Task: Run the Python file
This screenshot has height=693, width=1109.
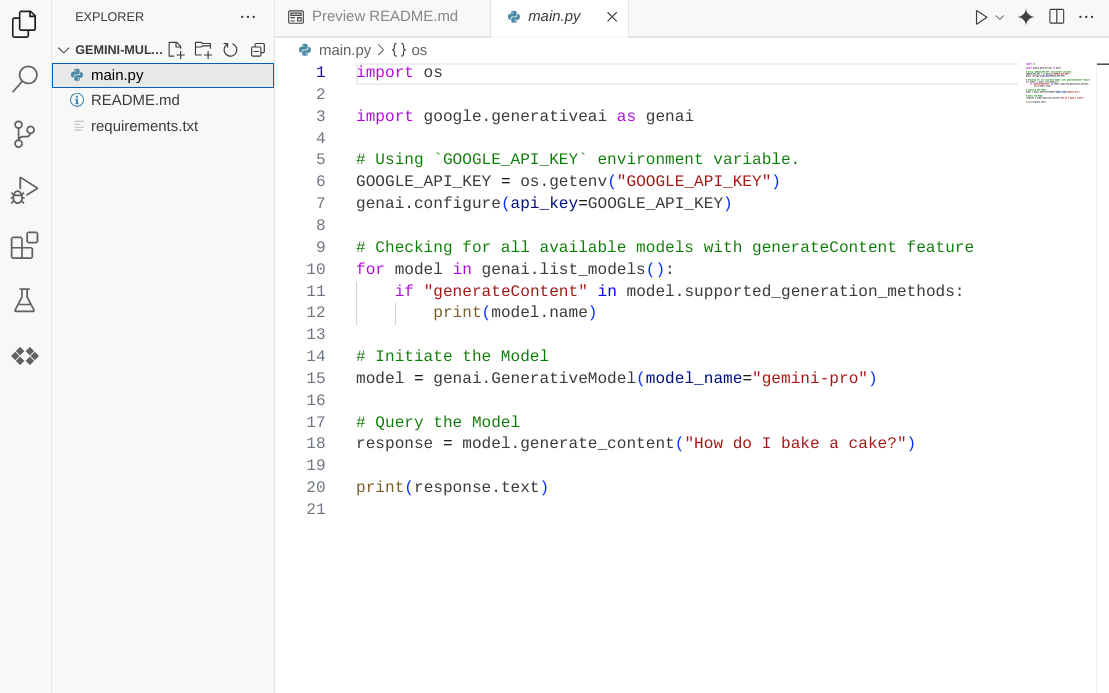Action: 981,17
